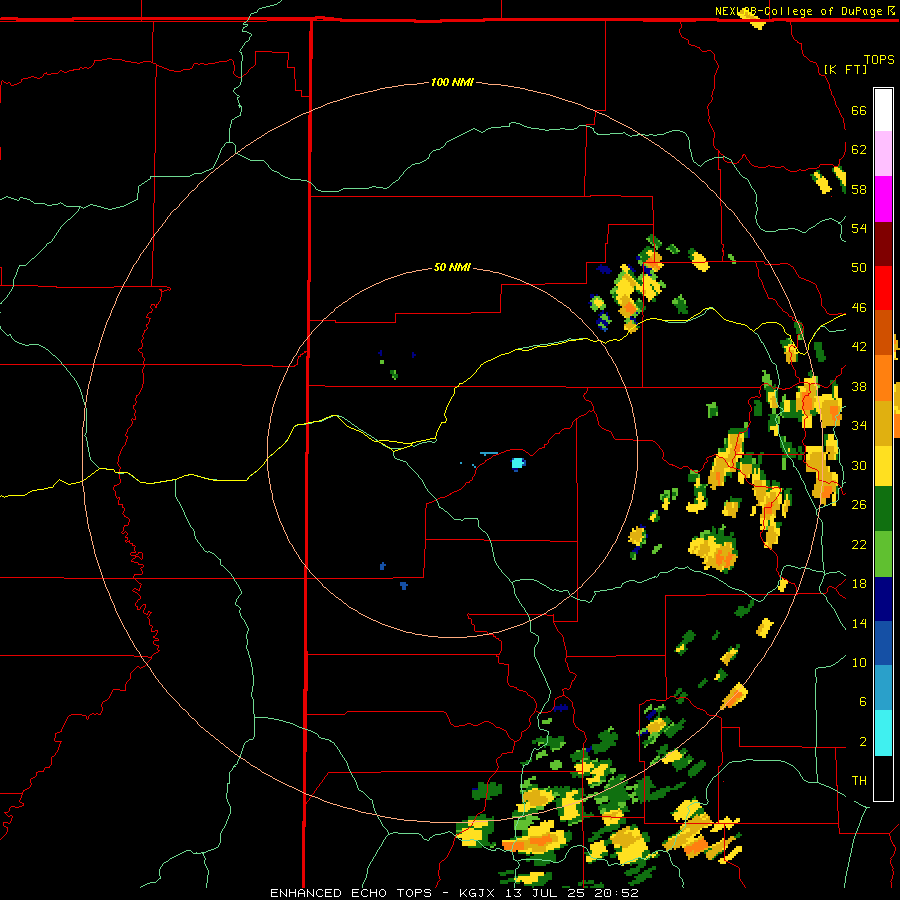Screen dimensions: 900x900
Task: Click the legend value 14
Action: click(x=859, y=623)
